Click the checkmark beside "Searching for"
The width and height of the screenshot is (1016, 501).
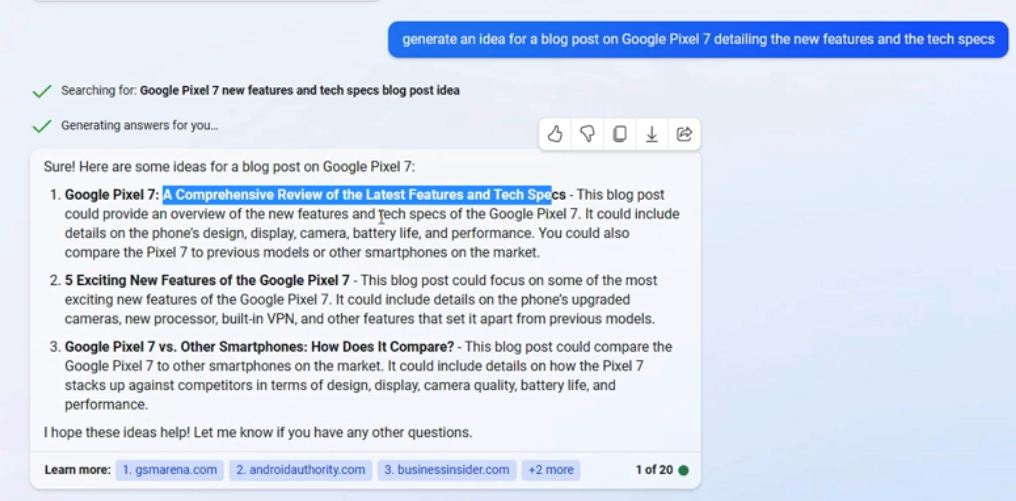[x=42, y=91]
